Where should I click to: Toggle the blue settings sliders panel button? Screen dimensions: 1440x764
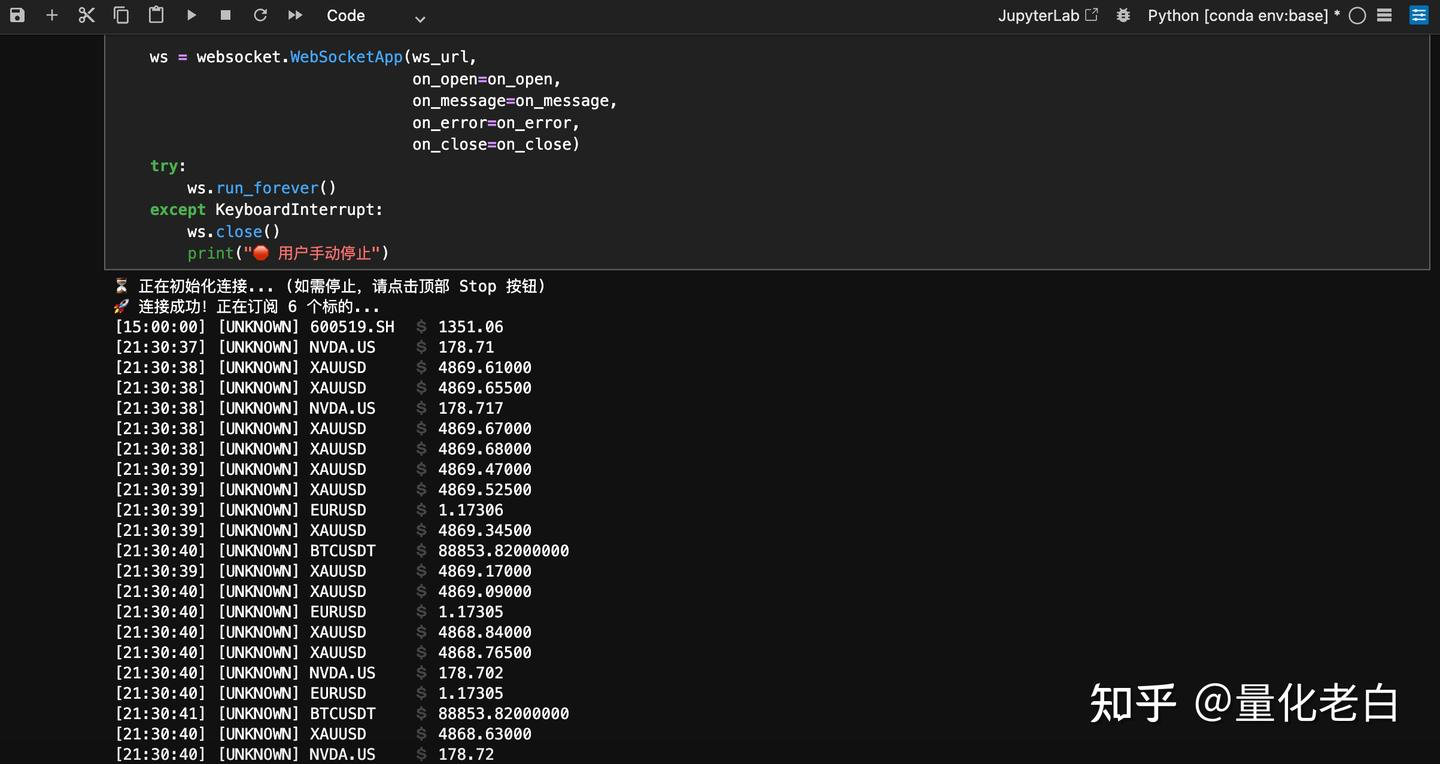1419,15
